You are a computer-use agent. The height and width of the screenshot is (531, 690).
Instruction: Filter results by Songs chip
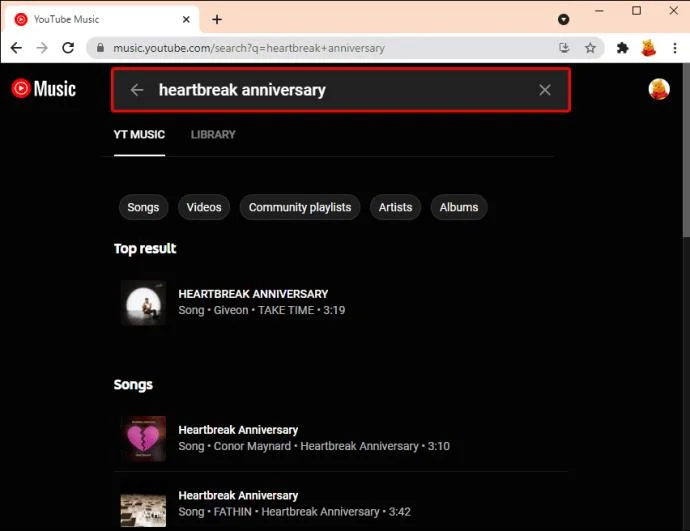click(x=143, y=207)
